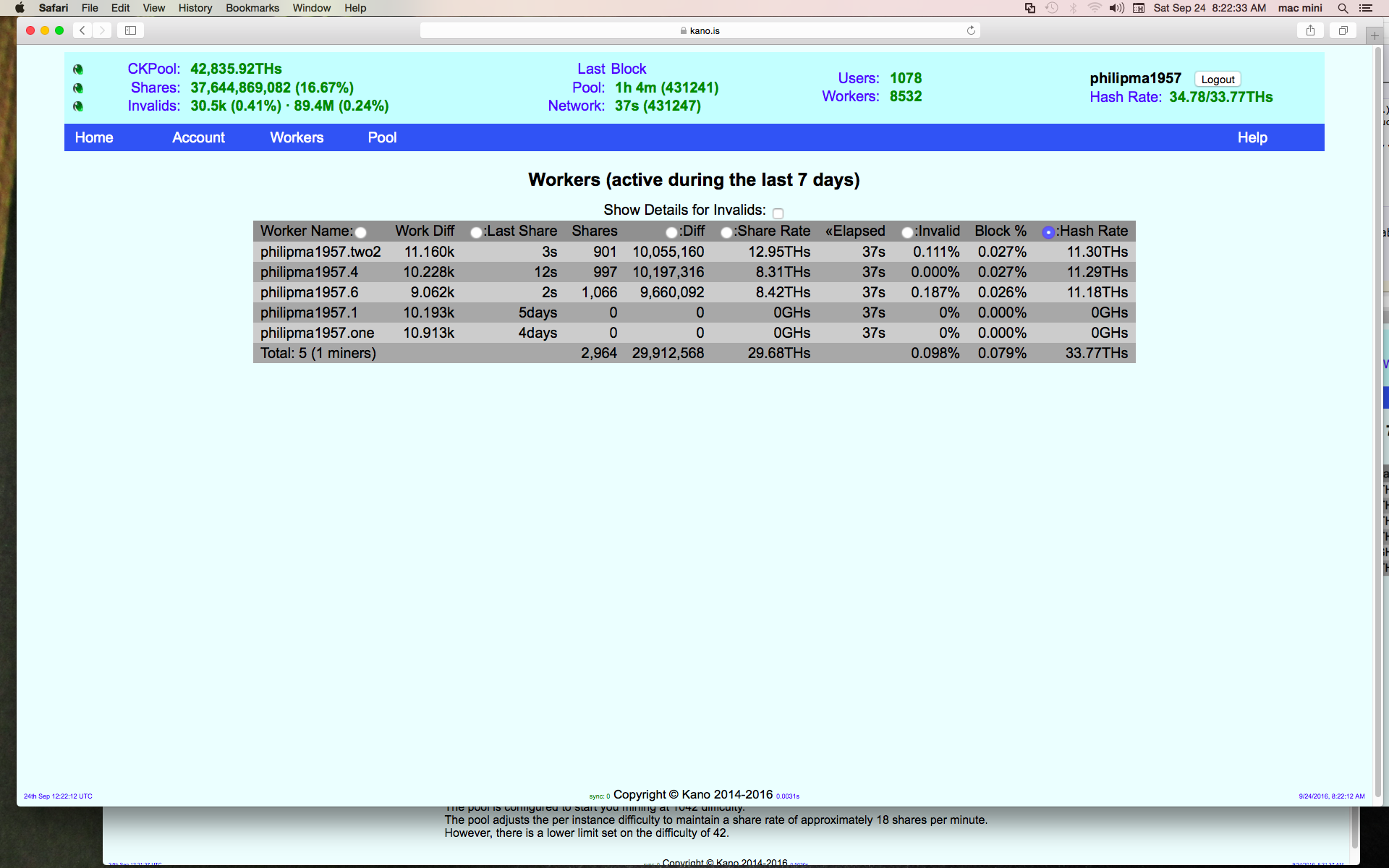
Task: Click the Elapsed column header
Action: pos(855,231)
